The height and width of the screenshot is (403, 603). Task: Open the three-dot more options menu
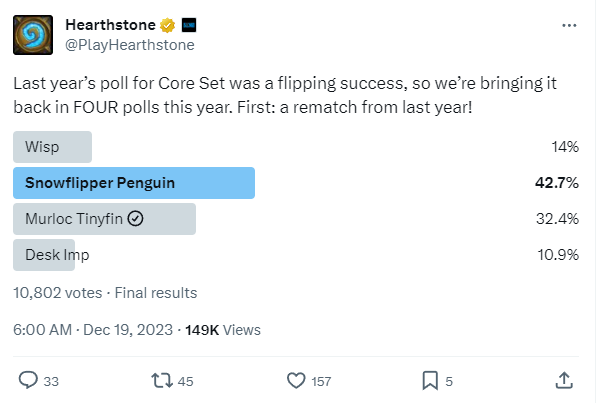[569, 25]
